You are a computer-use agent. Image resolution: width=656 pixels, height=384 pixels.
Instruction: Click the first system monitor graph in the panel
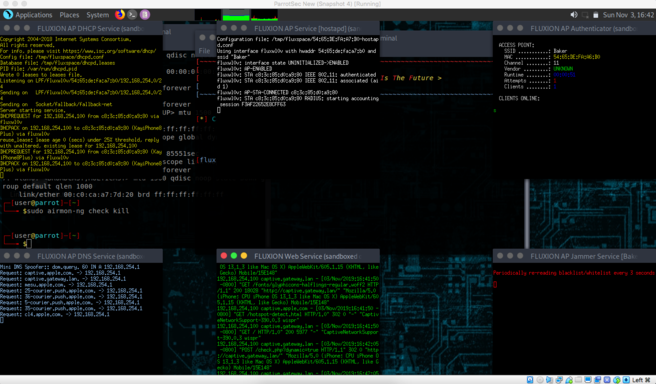point(208,15)
